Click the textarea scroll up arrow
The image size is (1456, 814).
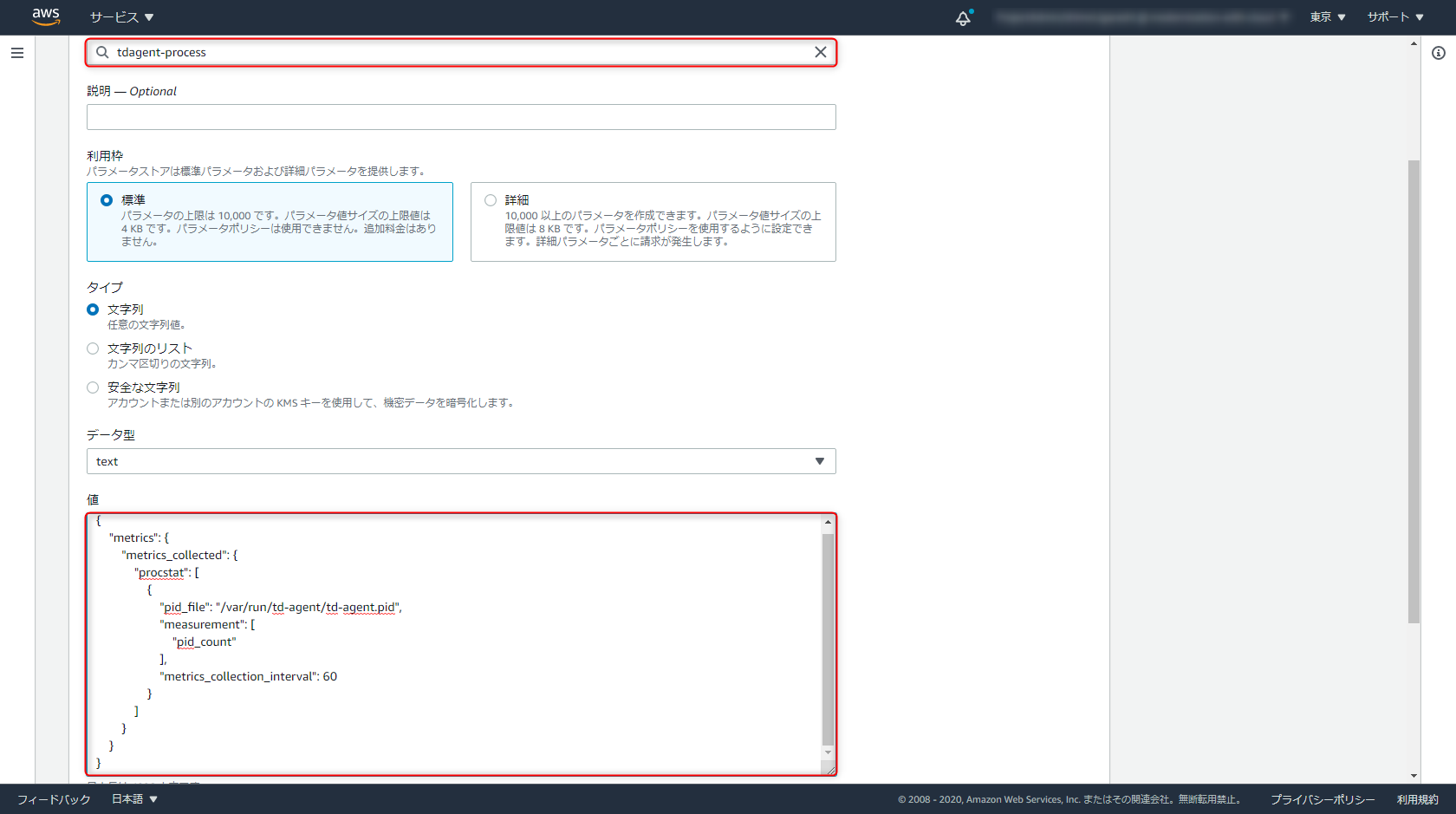tap(828, 522)
